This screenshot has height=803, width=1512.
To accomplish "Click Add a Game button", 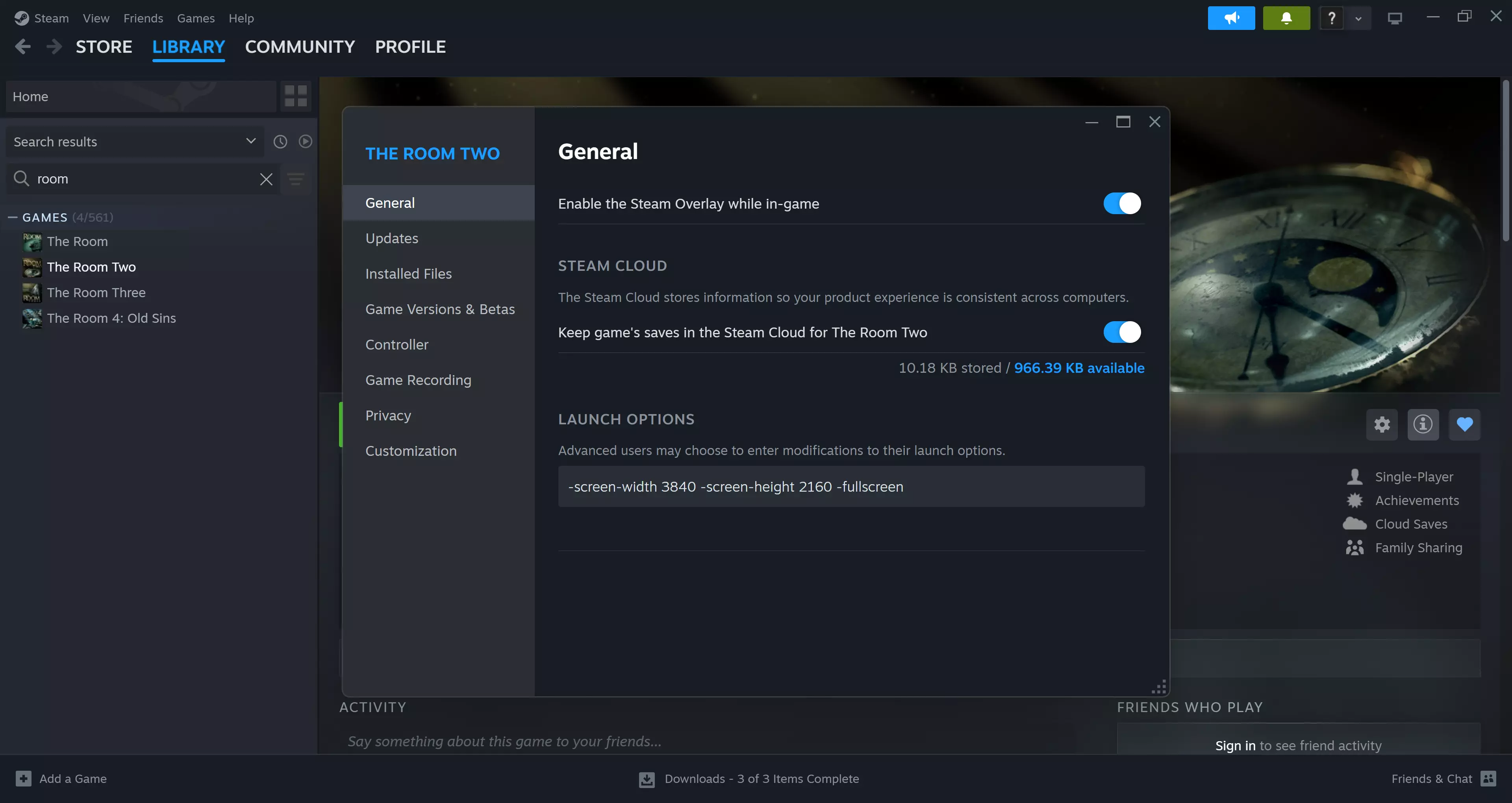I will [62, 778].
